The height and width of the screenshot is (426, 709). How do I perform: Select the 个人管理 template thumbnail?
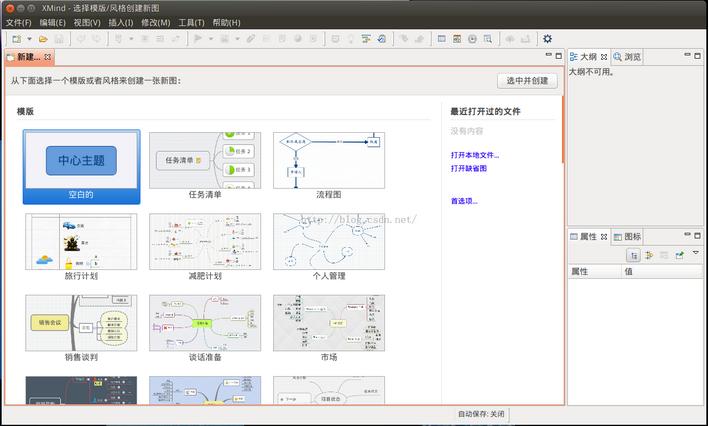329,241
